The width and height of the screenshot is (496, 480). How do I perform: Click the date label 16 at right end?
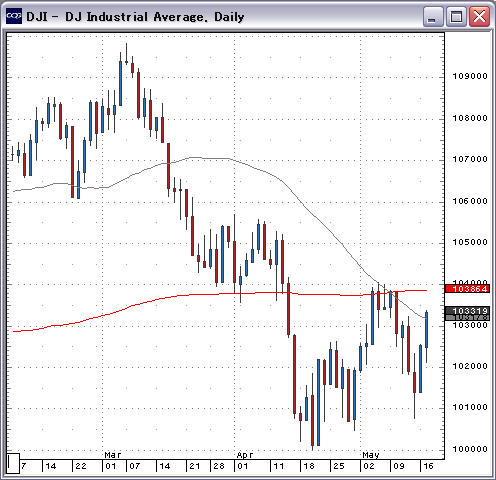tap(428, 466)
